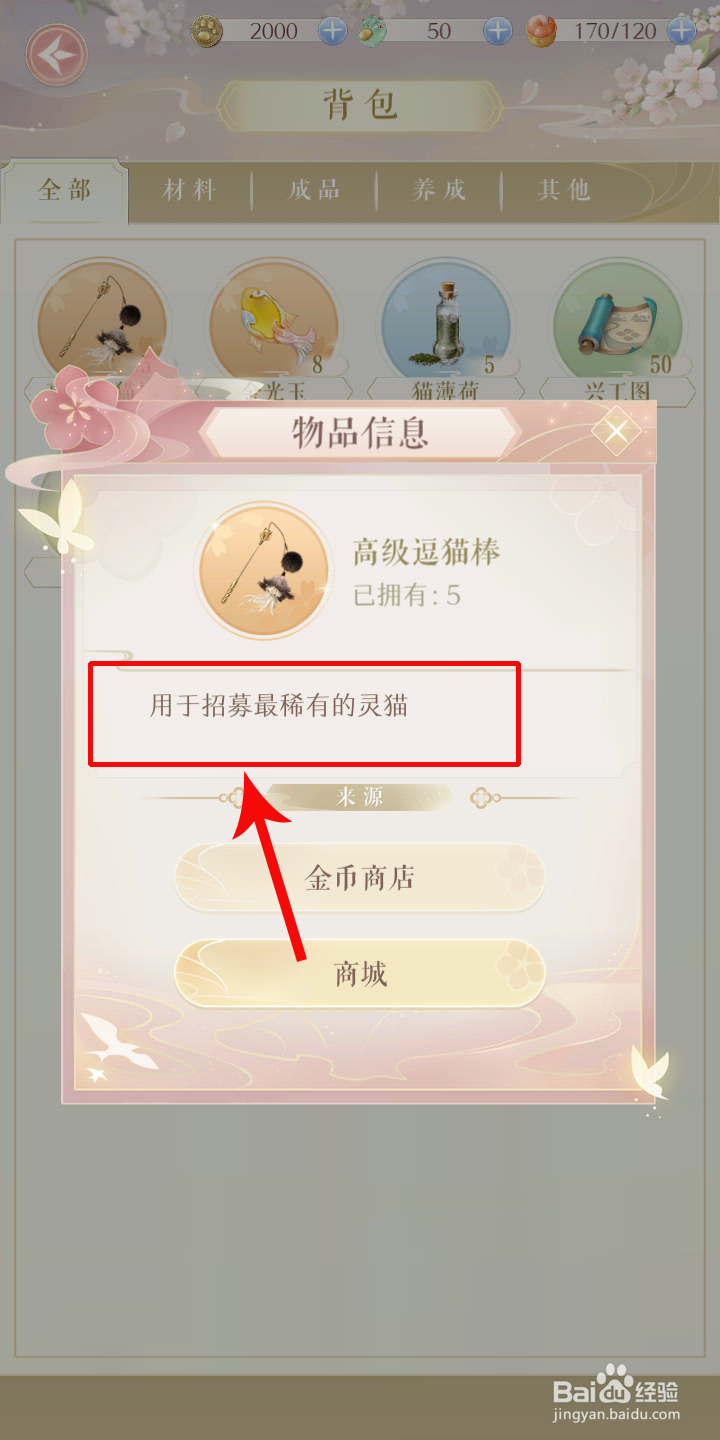Switch to the 全部 tab

[x=65, y=190]
